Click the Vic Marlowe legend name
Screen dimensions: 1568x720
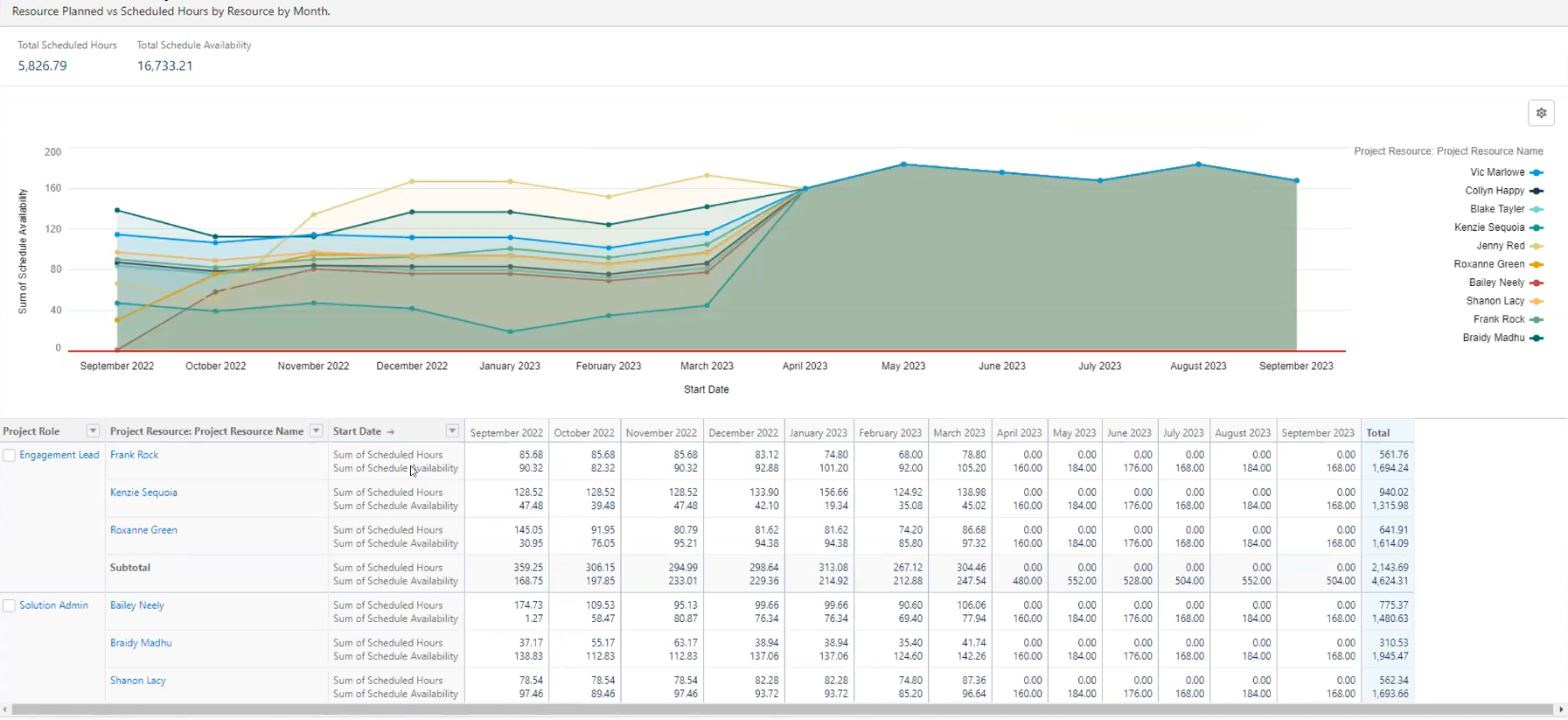pos(1497,173)
